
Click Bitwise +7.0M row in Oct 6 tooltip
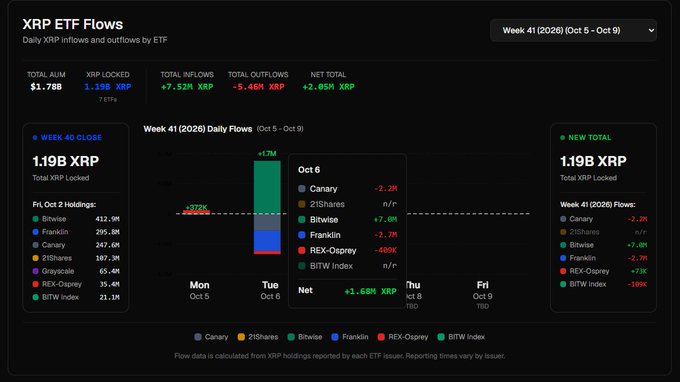[347, 219]
